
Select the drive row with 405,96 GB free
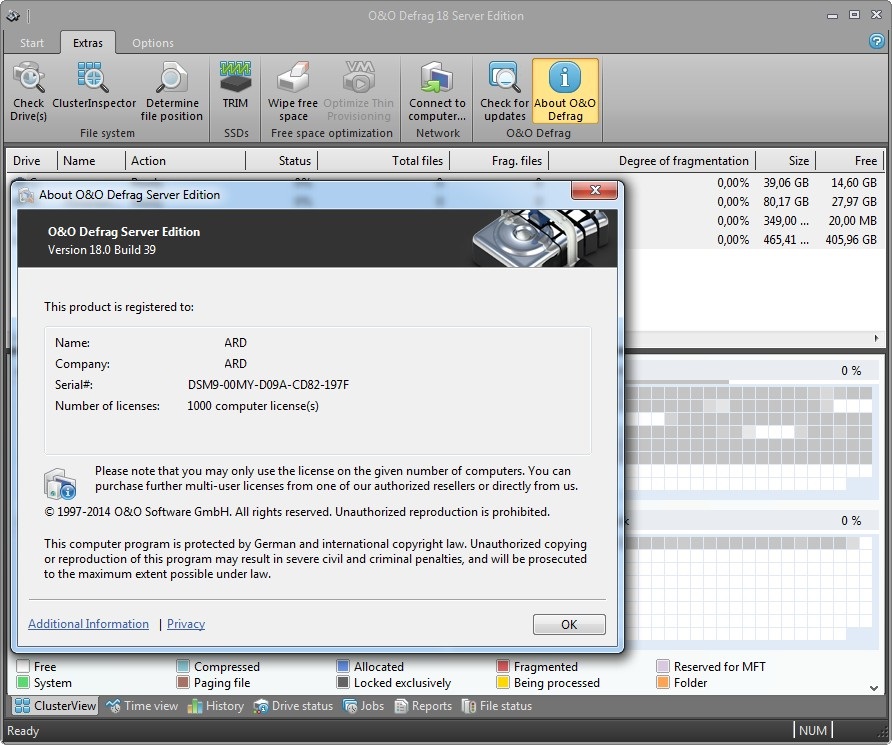pyautogui.click(x=754, y=239)
